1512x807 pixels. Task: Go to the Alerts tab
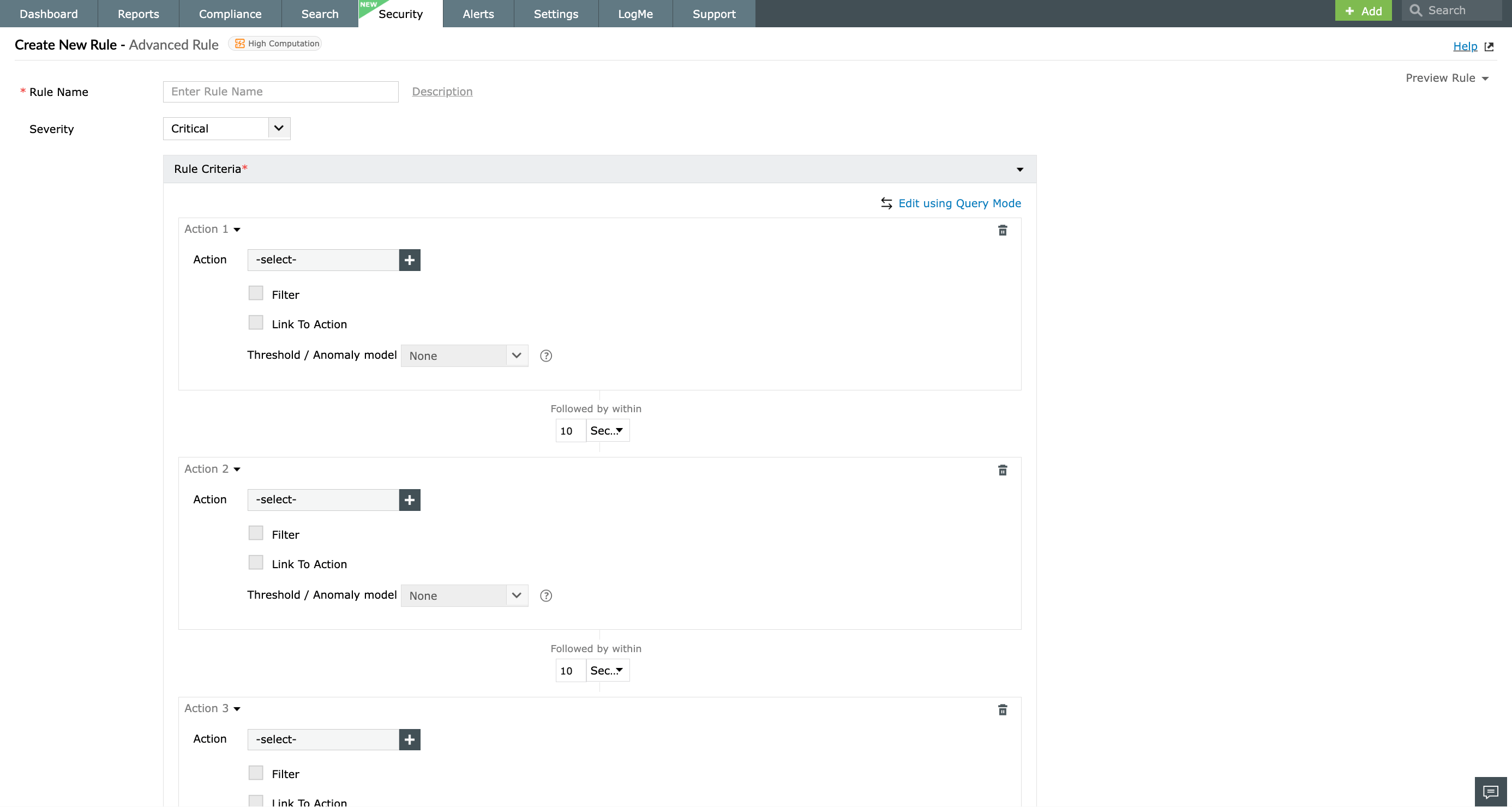[x=478, y=14]
